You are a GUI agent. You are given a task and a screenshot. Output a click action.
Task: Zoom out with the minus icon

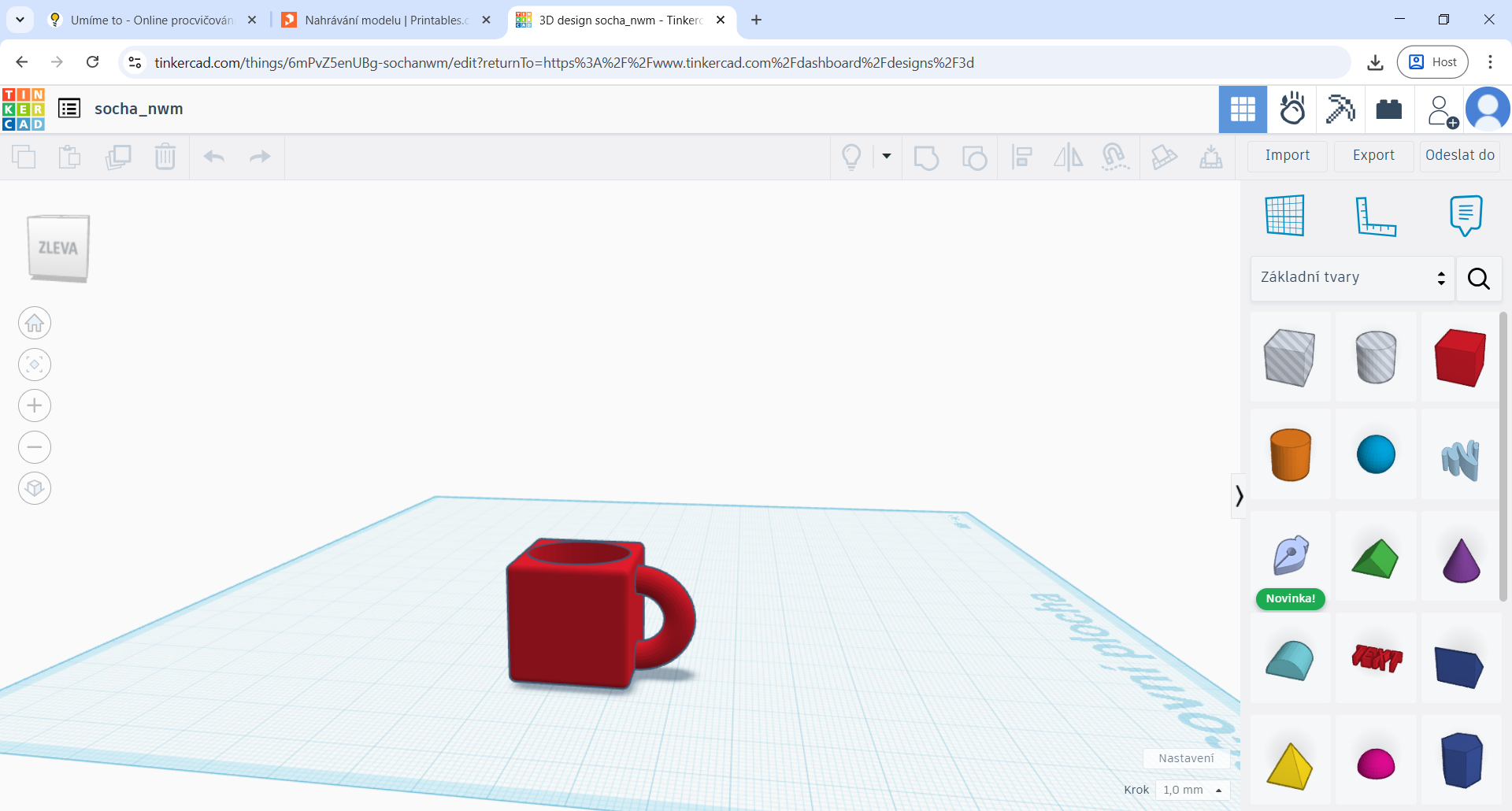pos(35,447)
